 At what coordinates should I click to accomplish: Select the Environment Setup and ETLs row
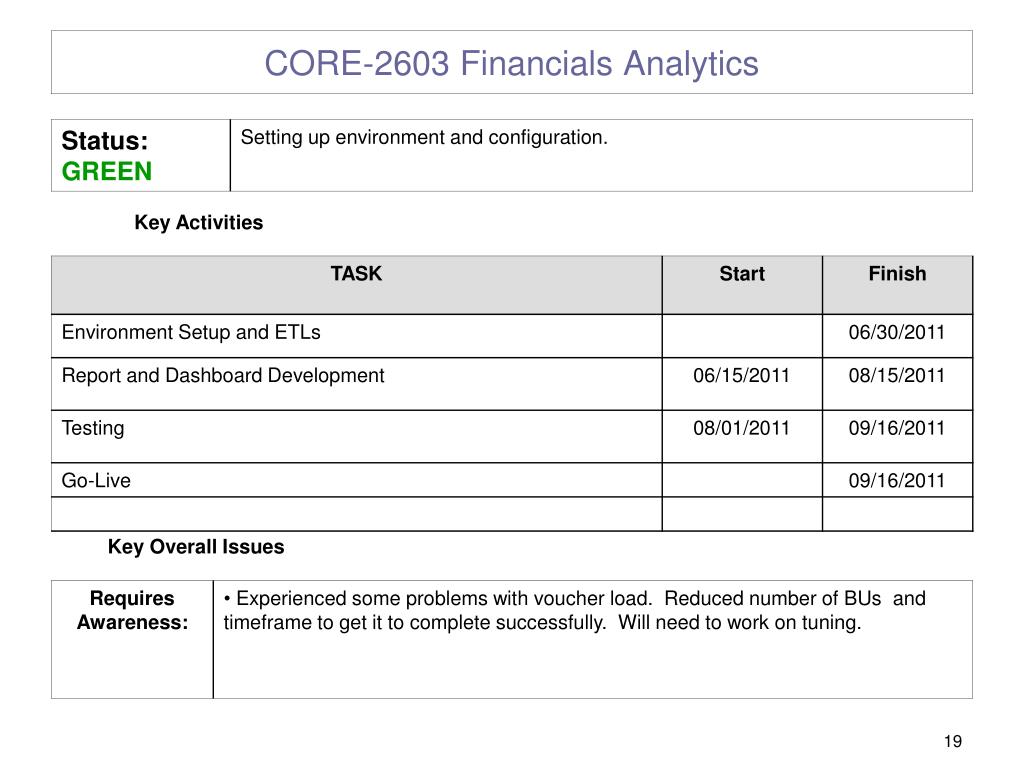tap(512, 336)
